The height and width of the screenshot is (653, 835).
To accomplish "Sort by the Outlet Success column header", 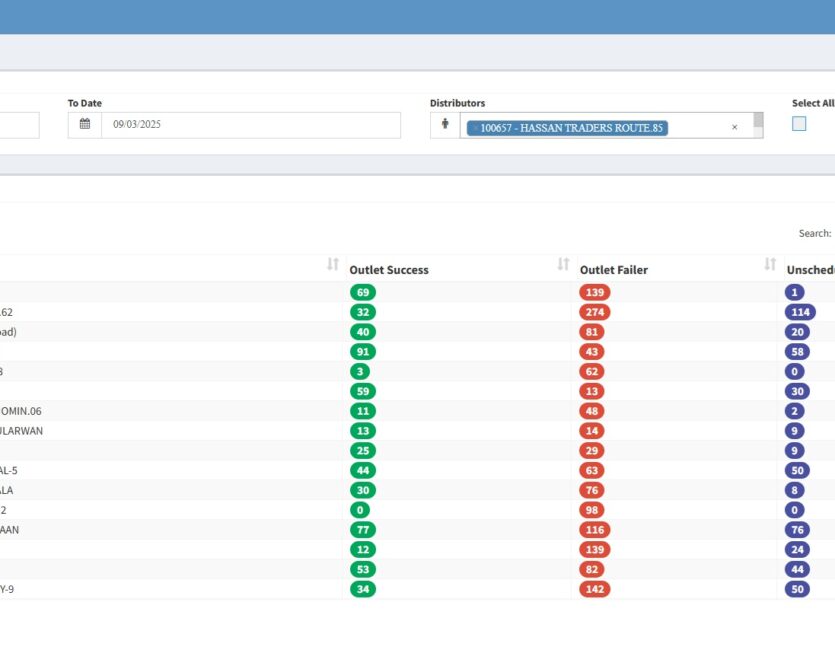I will [389, 270].
